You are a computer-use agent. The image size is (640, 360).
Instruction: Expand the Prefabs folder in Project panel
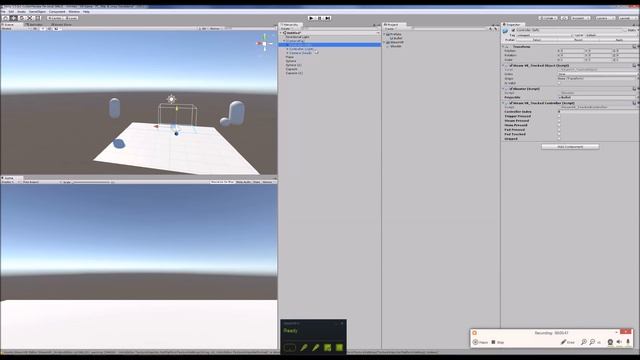(x=385, y=34)
